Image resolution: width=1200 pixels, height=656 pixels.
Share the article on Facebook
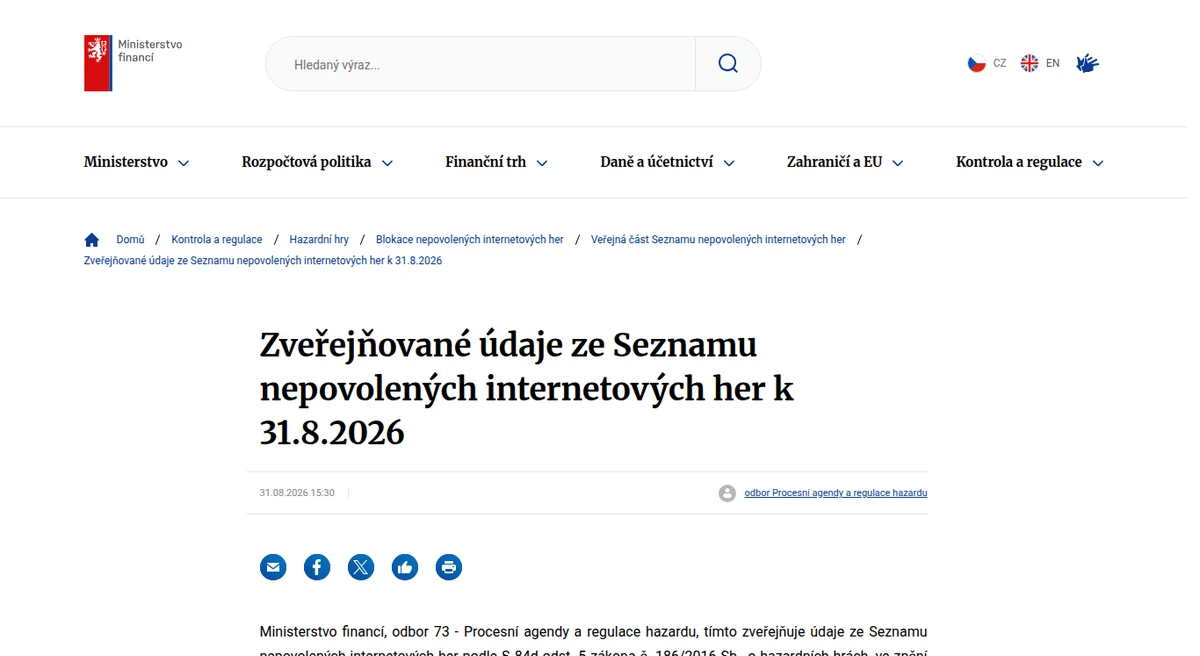pyautogui.click(x=317, y=568)
